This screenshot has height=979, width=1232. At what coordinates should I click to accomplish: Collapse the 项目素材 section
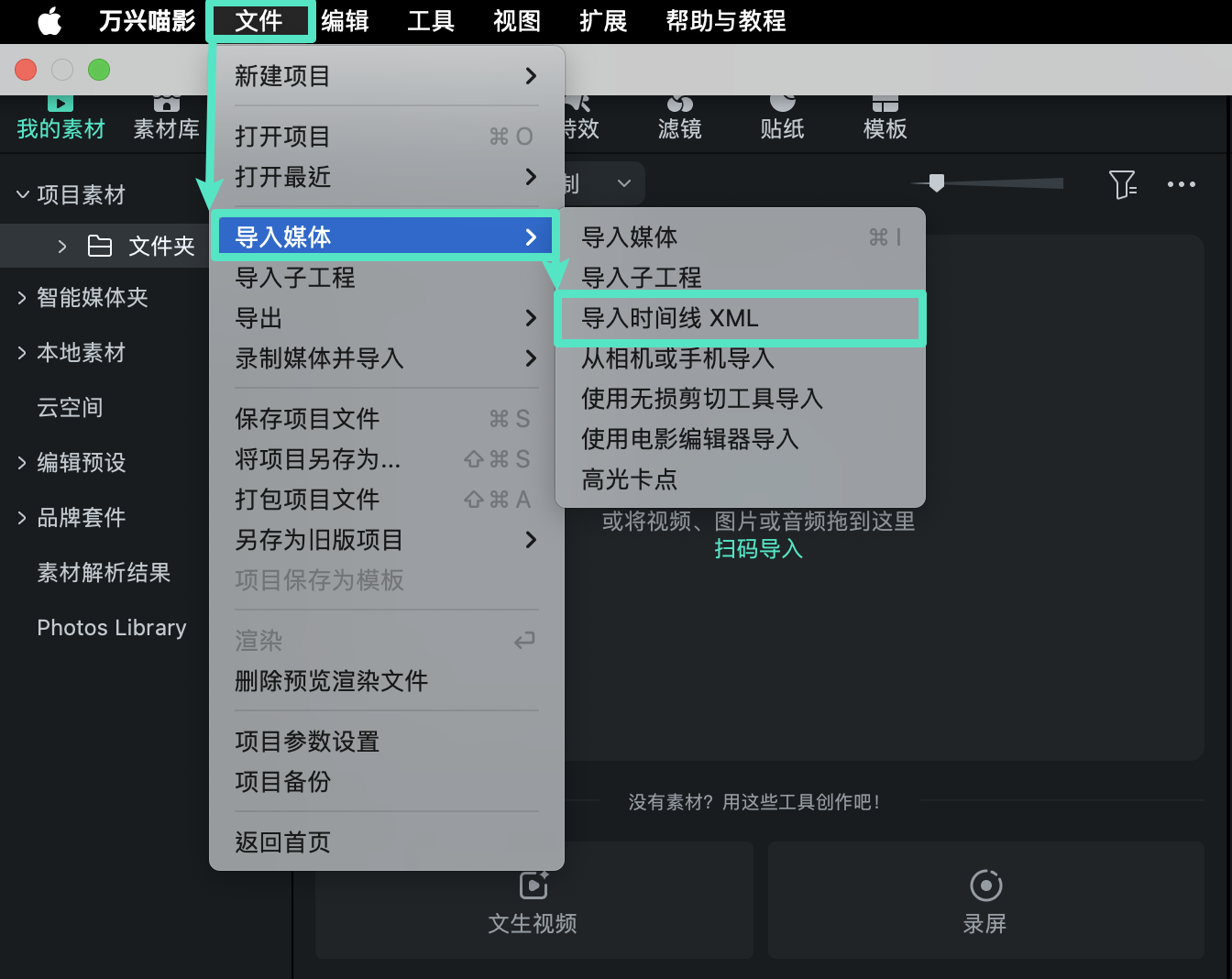coord(23,194)
